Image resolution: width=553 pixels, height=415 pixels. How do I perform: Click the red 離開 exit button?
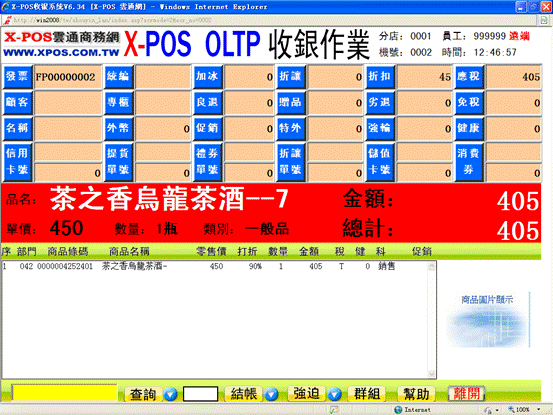tap(466, 393)
